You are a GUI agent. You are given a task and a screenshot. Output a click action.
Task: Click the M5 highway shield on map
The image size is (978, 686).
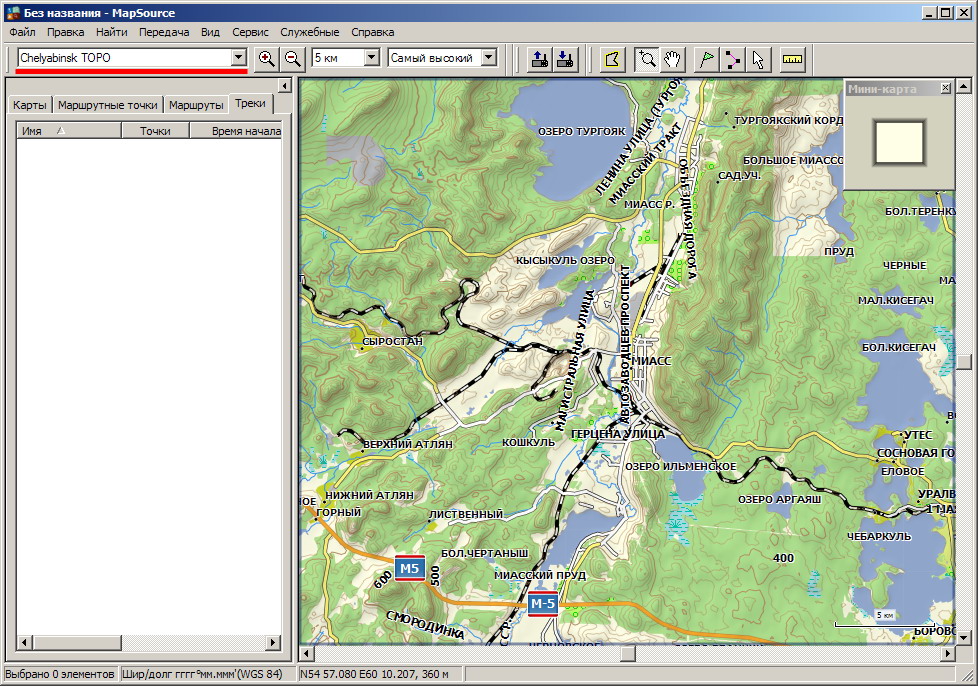pos(410,568)
